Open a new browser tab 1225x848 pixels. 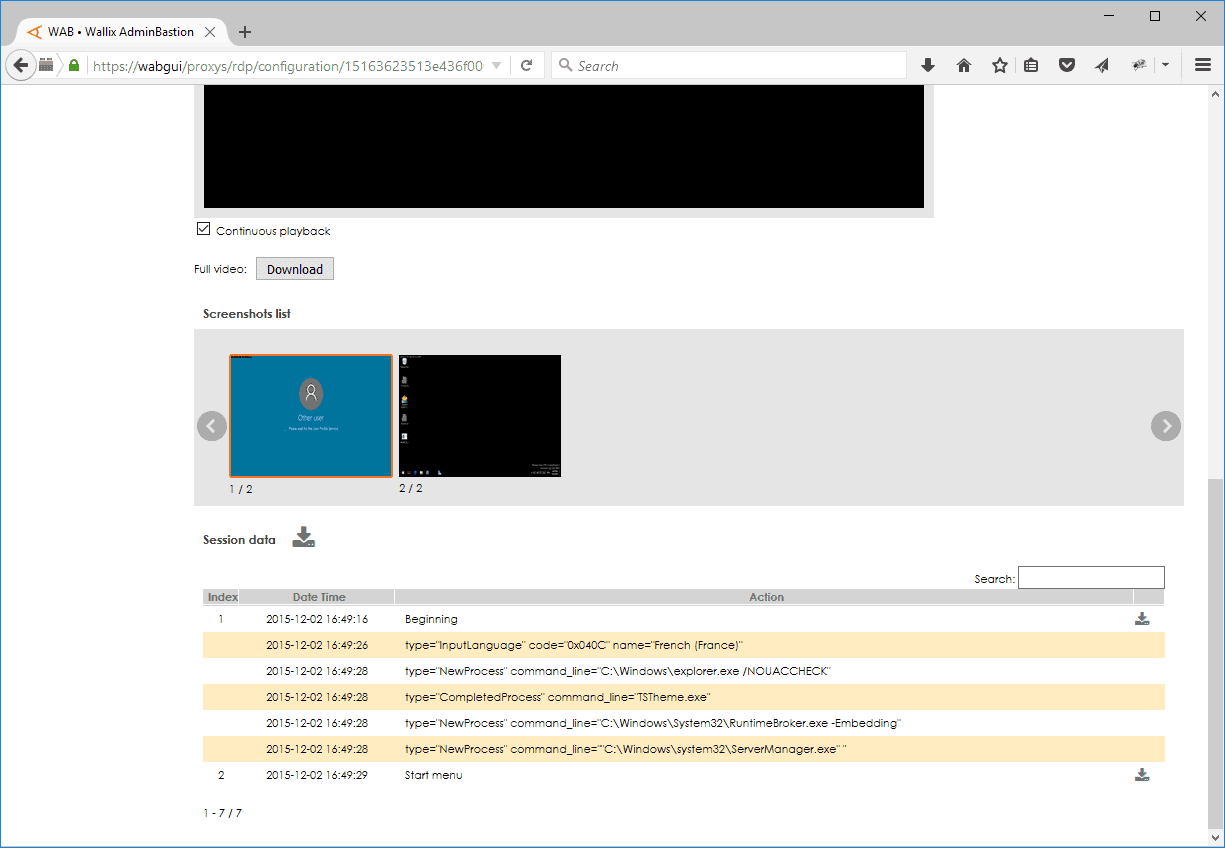click(x=245, y=32)
